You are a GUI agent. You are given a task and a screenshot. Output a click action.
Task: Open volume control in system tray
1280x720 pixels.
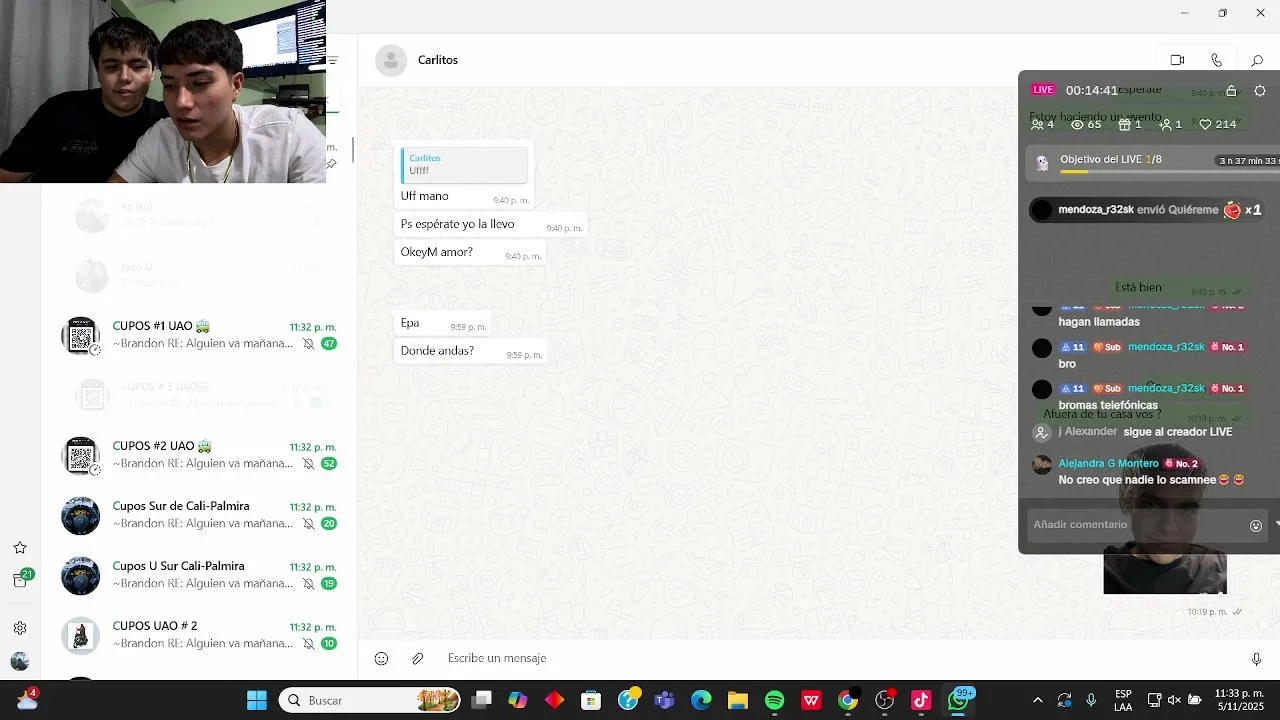tap(1176, 700)
